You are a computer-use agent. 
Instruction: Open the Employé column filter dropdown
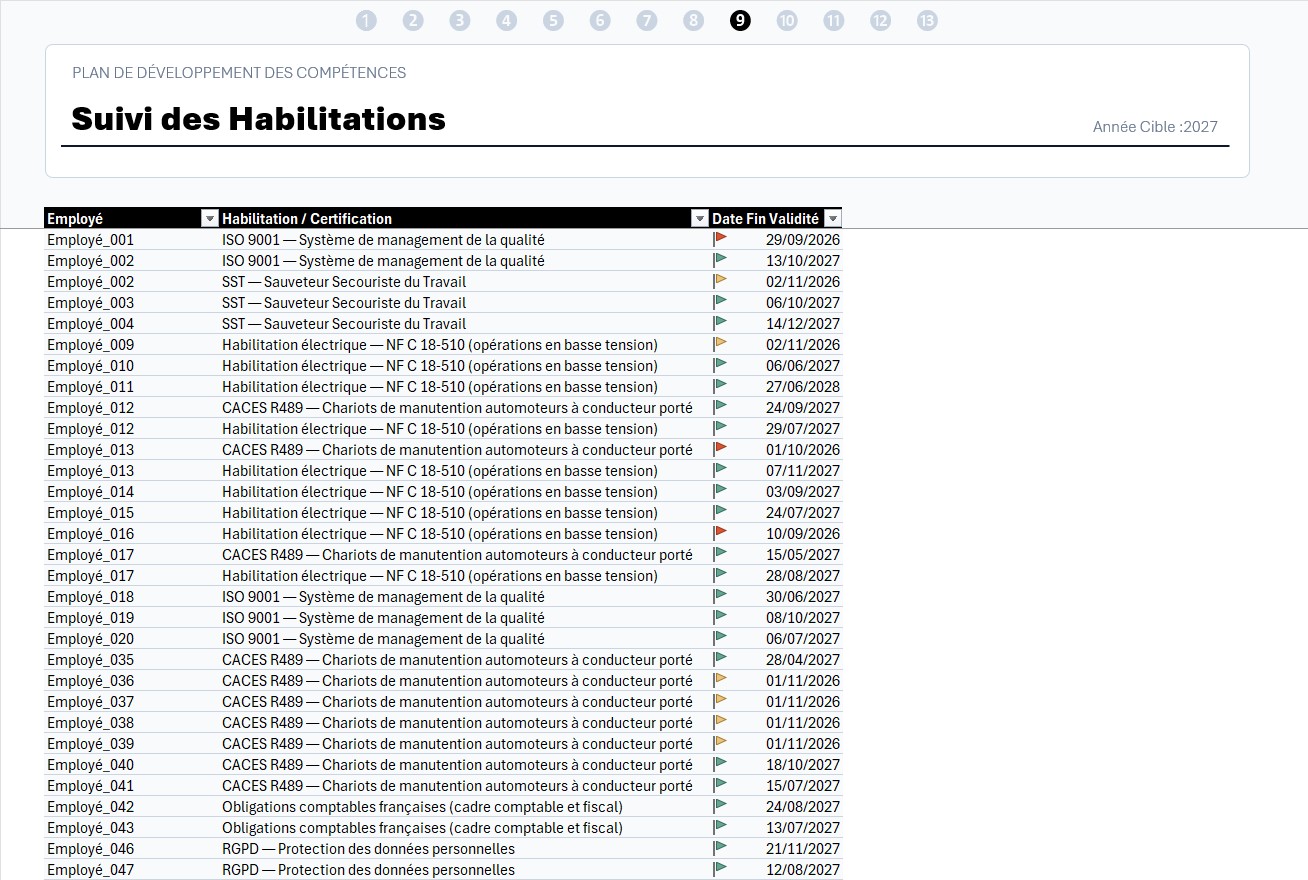point(209,219)
